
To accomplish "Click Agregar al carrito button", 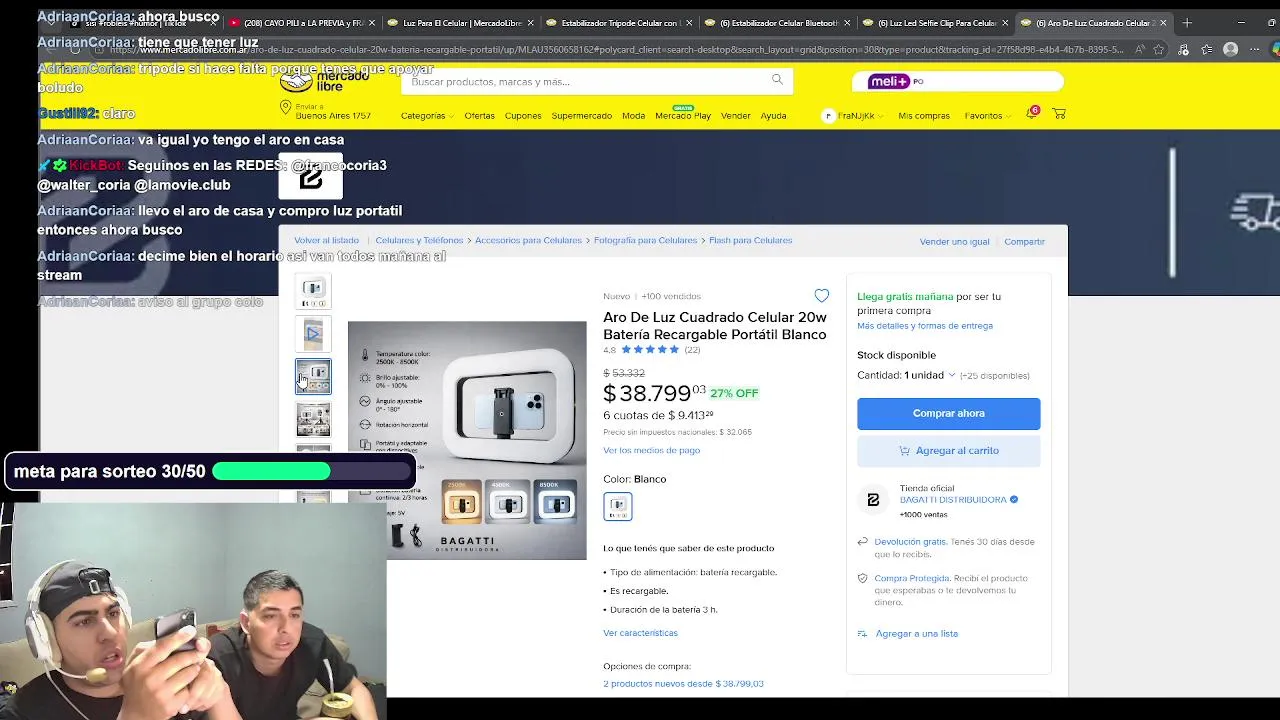I will coord(948,451).
